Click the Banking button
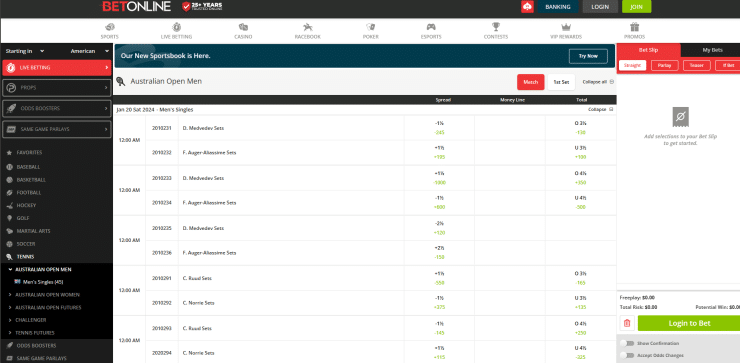The image size is (740, 363). point(558,7)
